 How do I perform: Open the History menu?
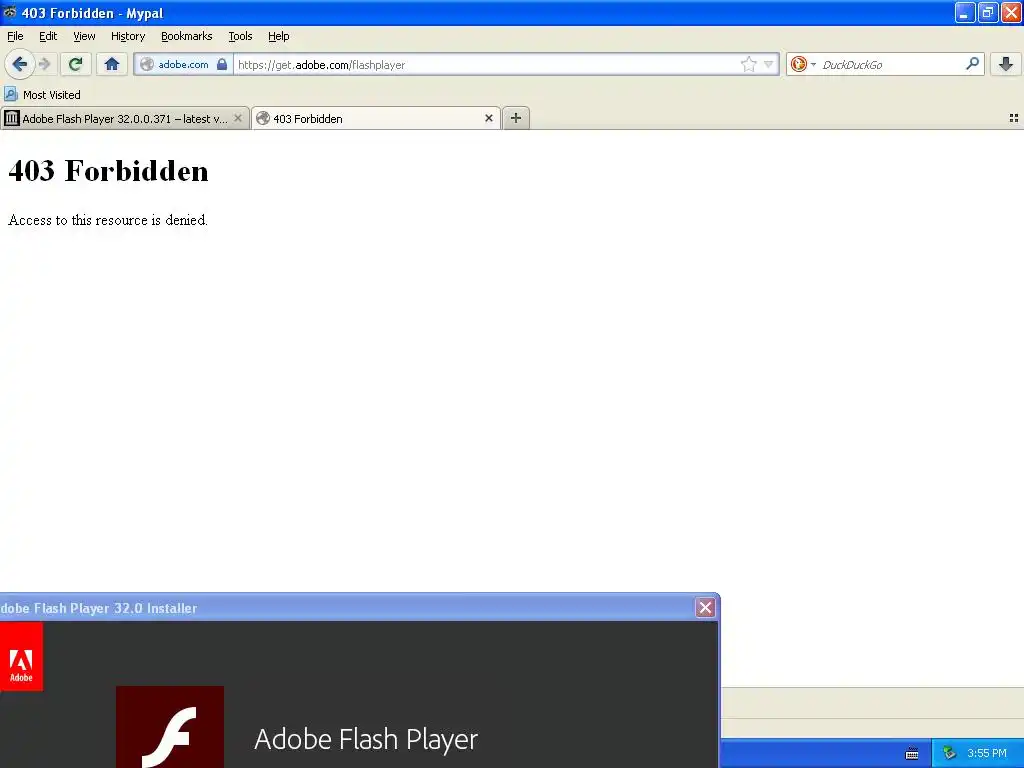[128, 36]
